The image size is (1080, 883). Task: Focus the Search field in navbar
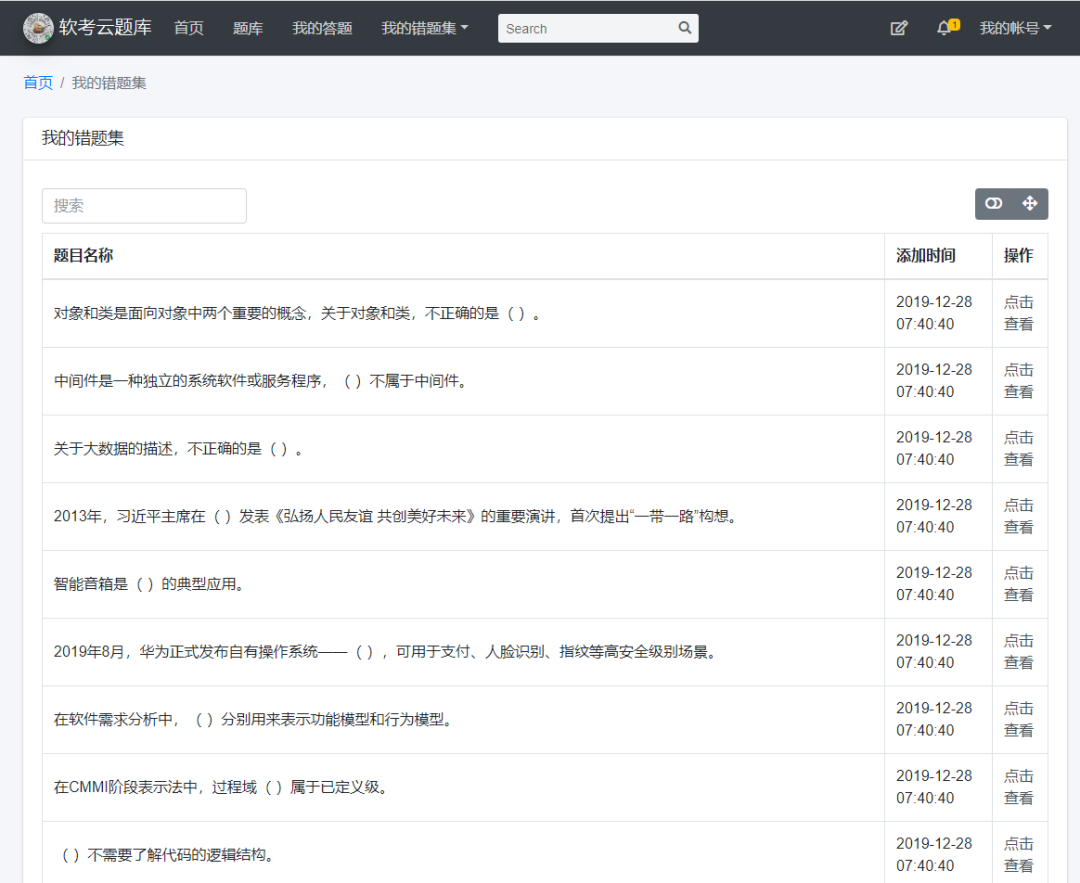pos(598,28)
